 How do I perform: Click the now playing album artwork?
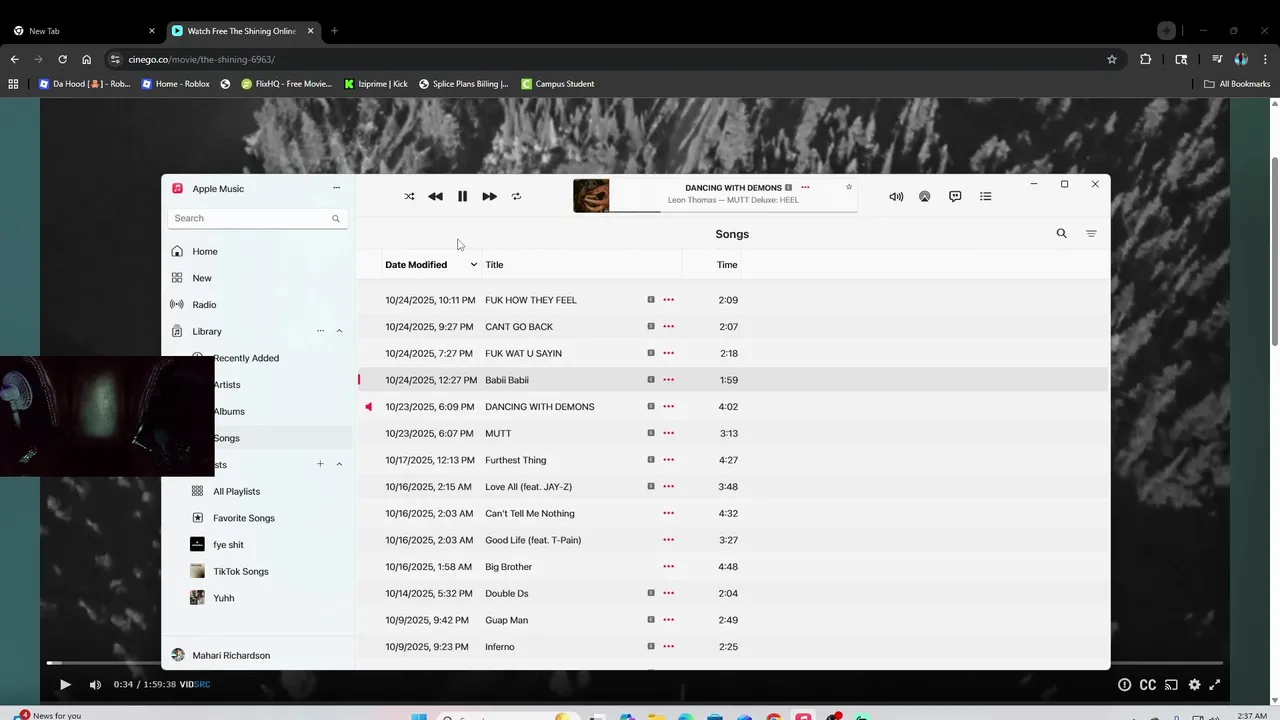tap(591, 195)
